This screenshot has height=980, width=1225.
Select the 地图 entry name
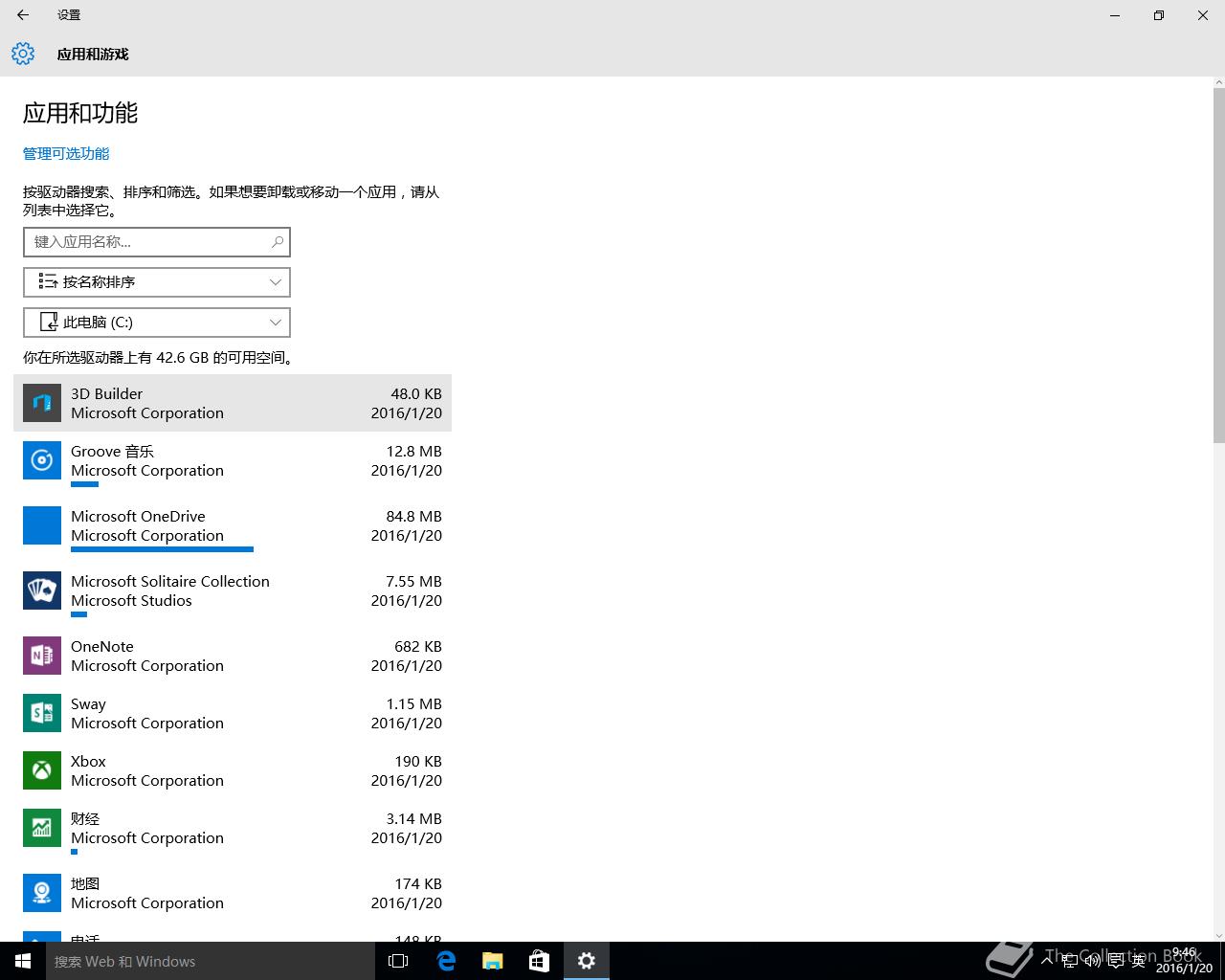[85, 883]
